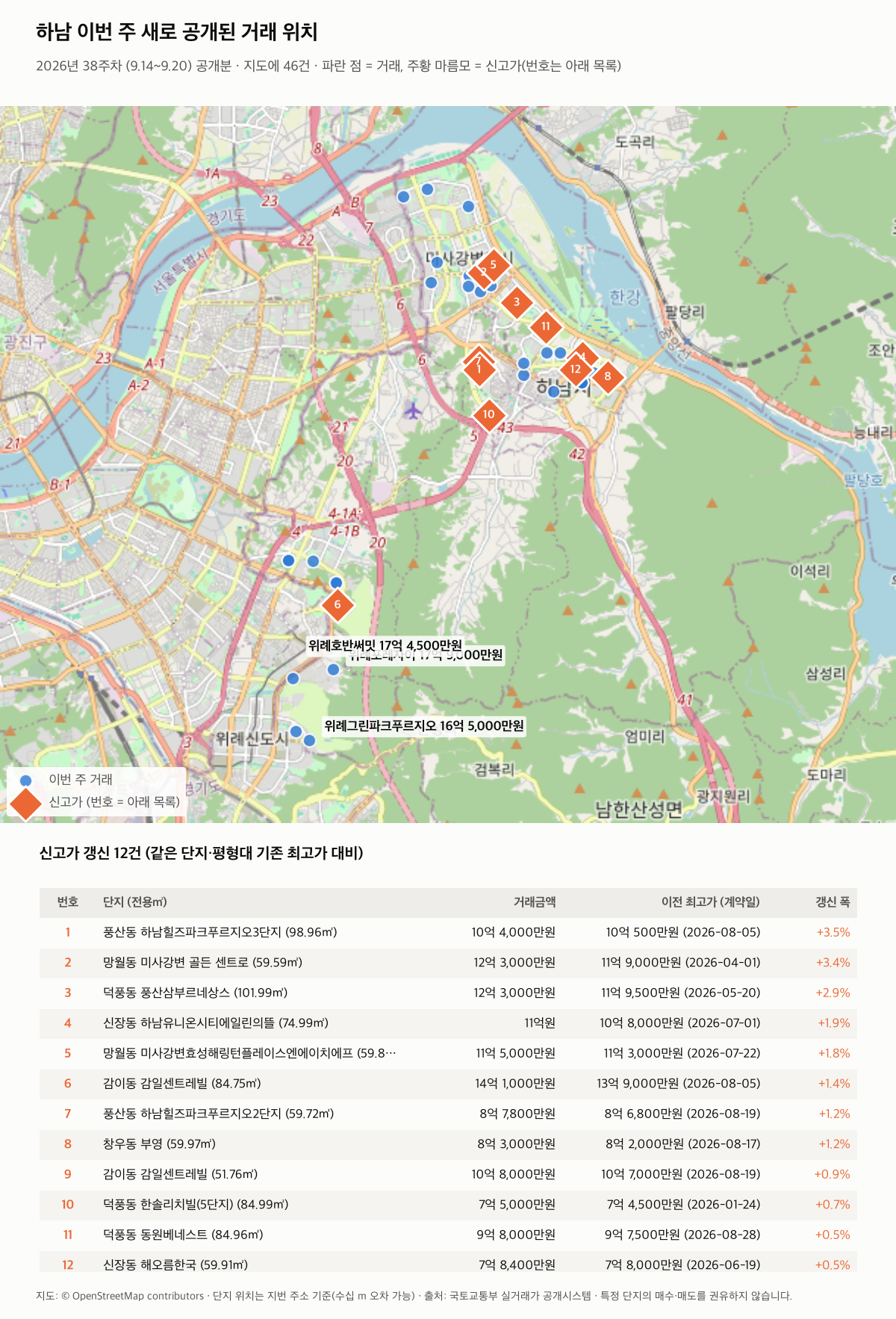Click the OpenStreetMap contributors attribution text
The width and height of the screenshot is (896, 1319).
tap(138, 1296)
